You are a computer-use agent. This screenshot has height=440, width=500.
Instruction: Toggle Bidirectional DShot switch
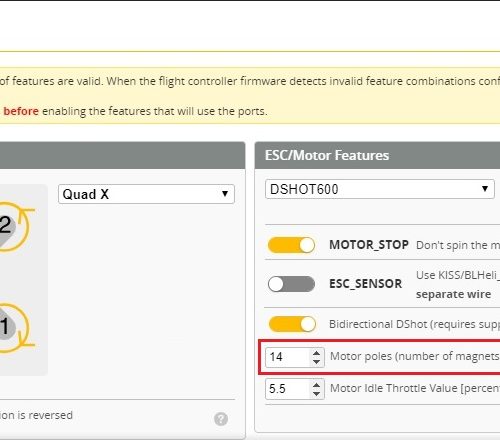click(x=292, y=324)
